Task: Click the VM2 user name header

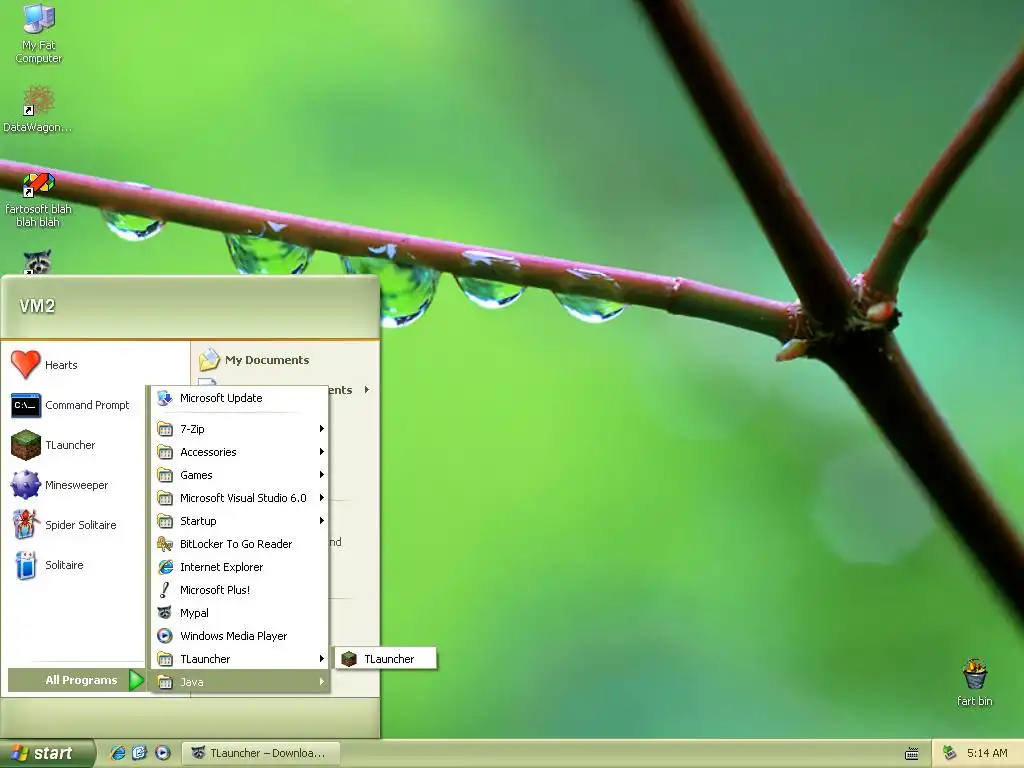Action: 37,306
